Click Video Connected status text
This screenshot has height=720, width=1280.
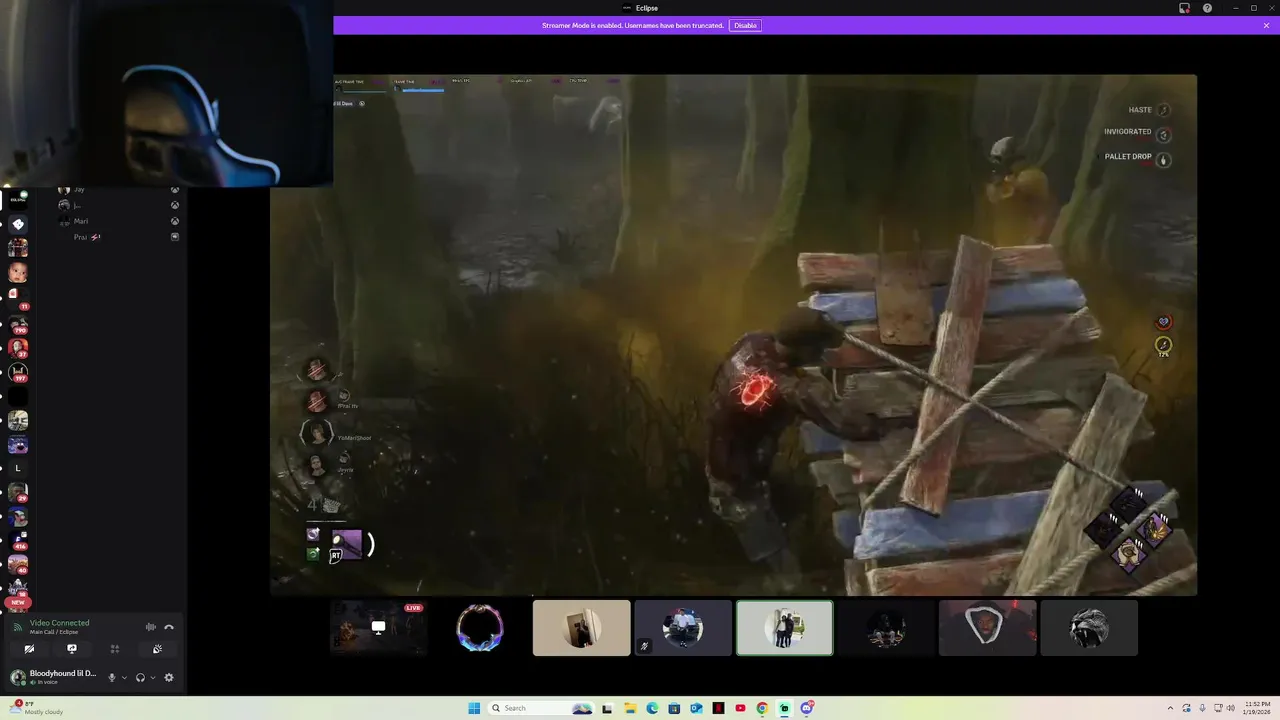pyautogui.click(x=59, y=623)
